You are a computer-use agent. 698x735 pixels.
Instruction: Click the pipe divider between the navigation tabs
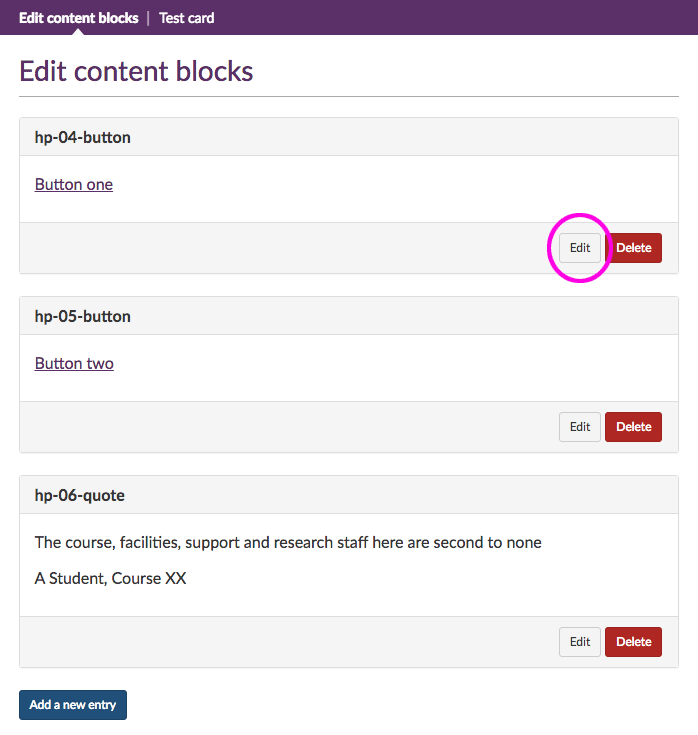[x=148, y=18]
